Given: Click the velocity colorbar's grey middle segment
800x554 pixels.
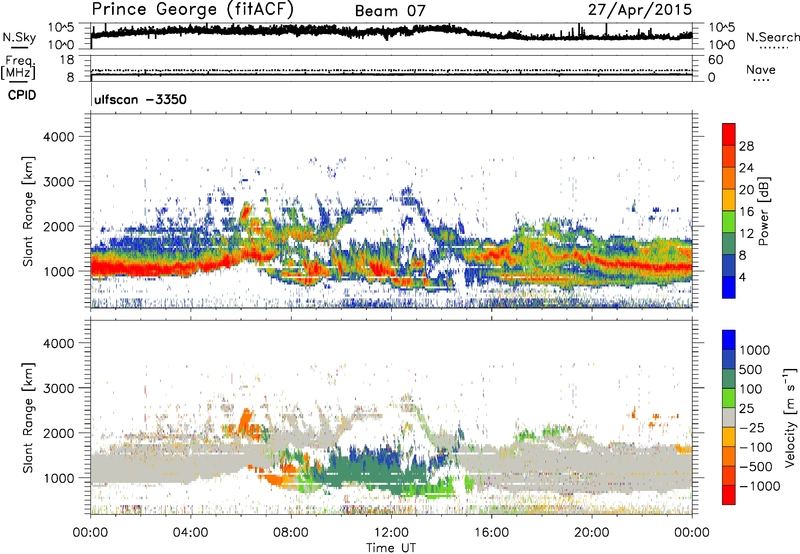Looking at the screenshot, I should tap(729, 418).
